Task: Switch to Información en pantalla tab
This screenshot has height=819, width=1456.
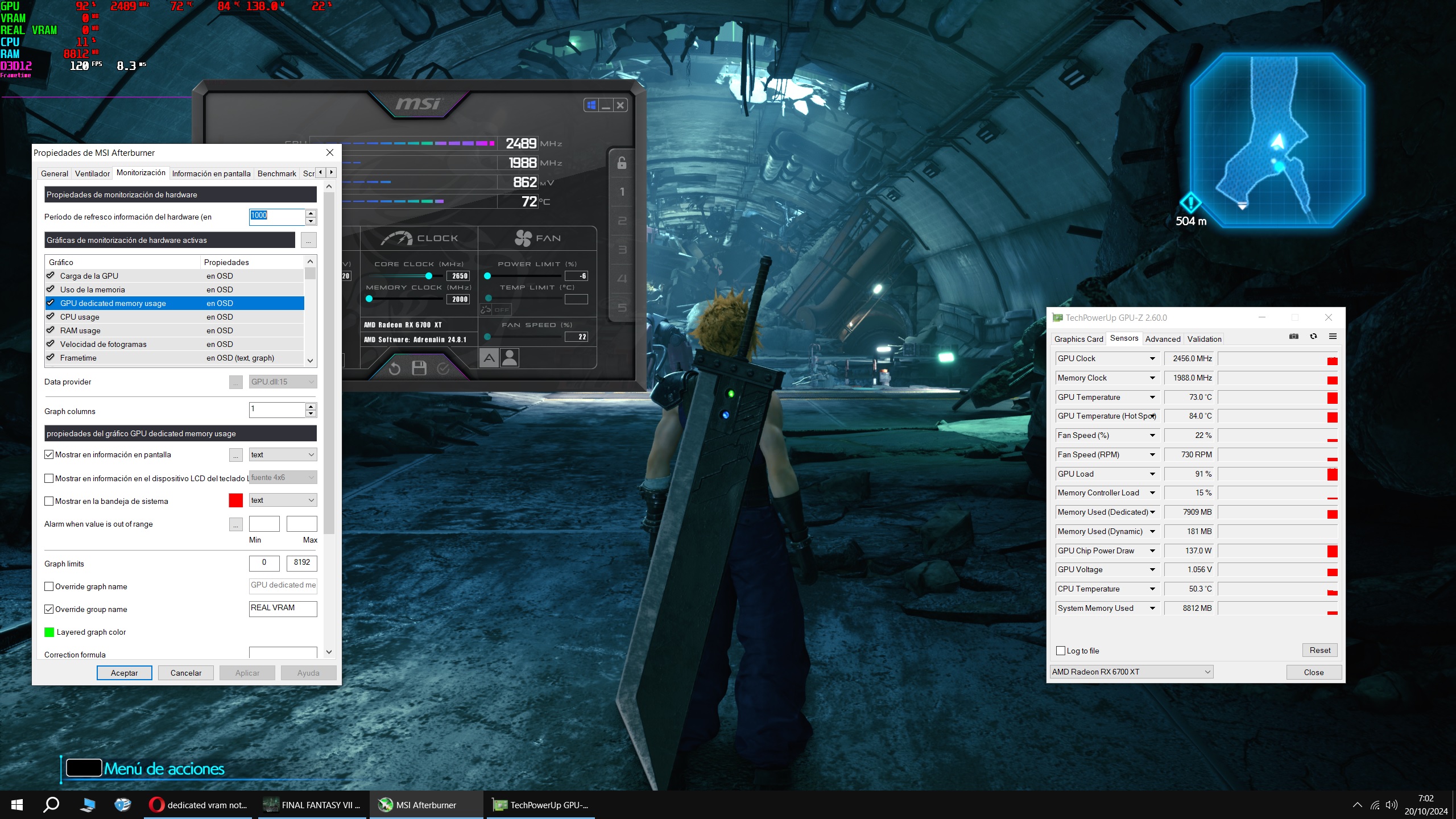Action: coord(211,173)
